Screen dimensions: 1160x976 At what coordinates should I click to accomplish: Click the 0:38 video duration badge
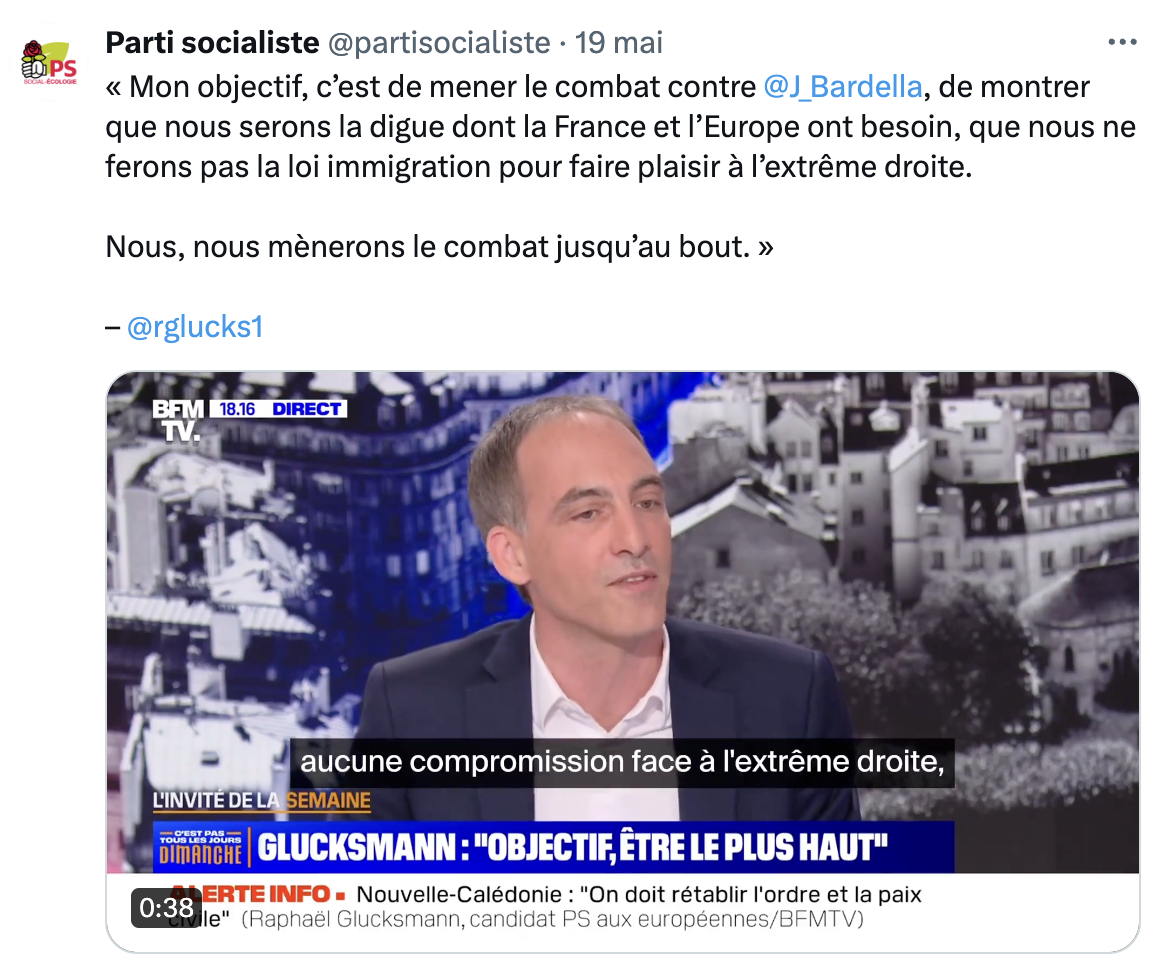pyautogui.click(x=166, y=908)
